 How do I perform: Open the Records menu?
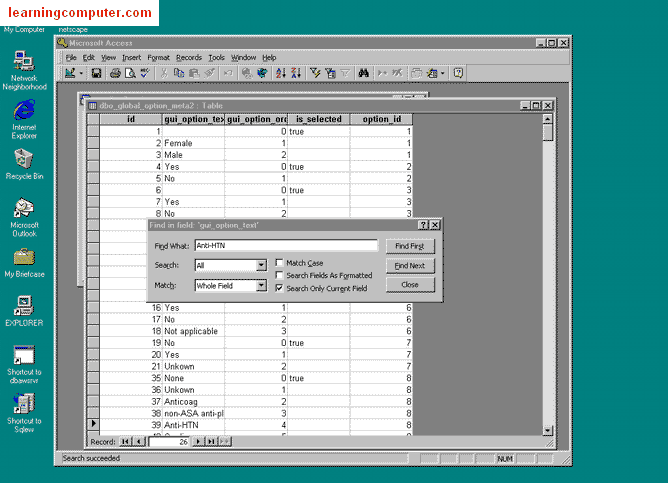click(189, 58)
